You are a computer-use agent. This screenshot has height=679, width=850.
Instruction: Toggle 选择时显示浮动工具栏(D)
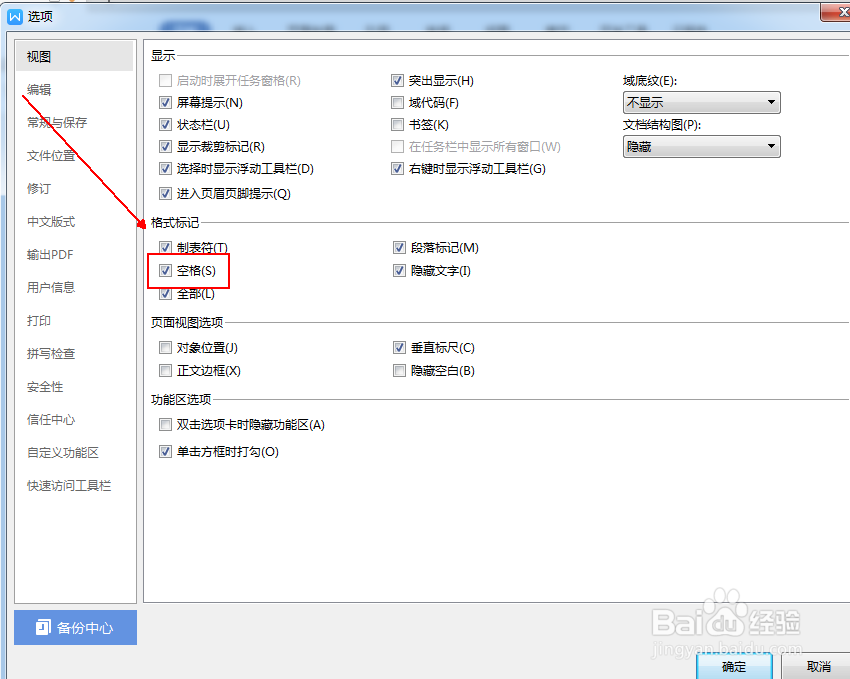pyautogui.click(x=165, y=169)
